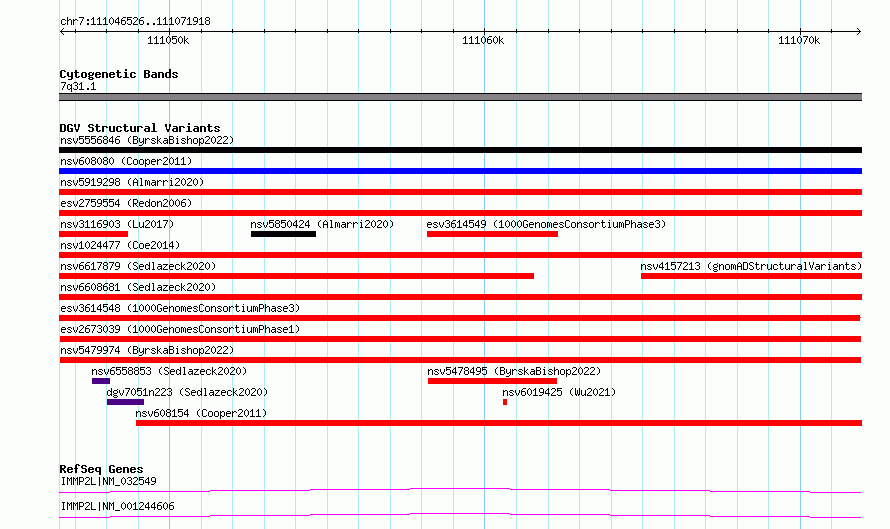
Task: Click the purple nsv6558853 variant bar
Action: pos(101,381)
